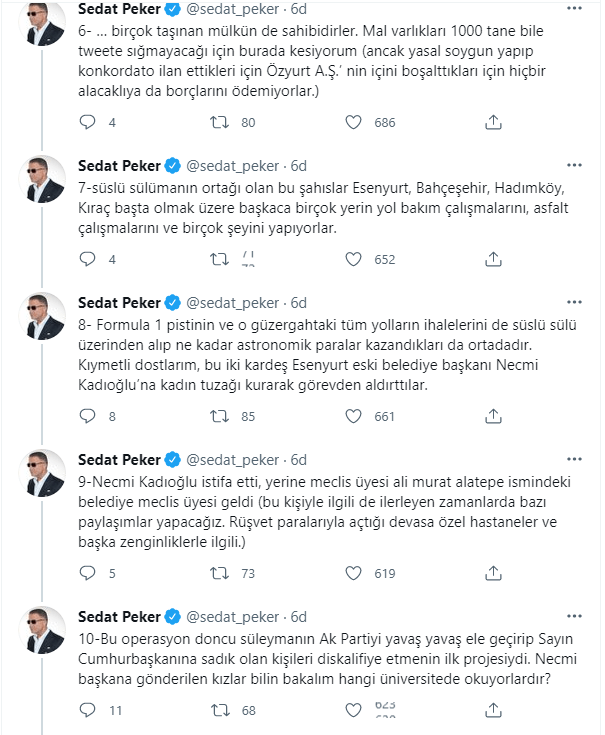Share the Necmi Kadıoğlu istifa tweet
The height and width of the screenshot is (735, 605).
(x=492, y=574)
